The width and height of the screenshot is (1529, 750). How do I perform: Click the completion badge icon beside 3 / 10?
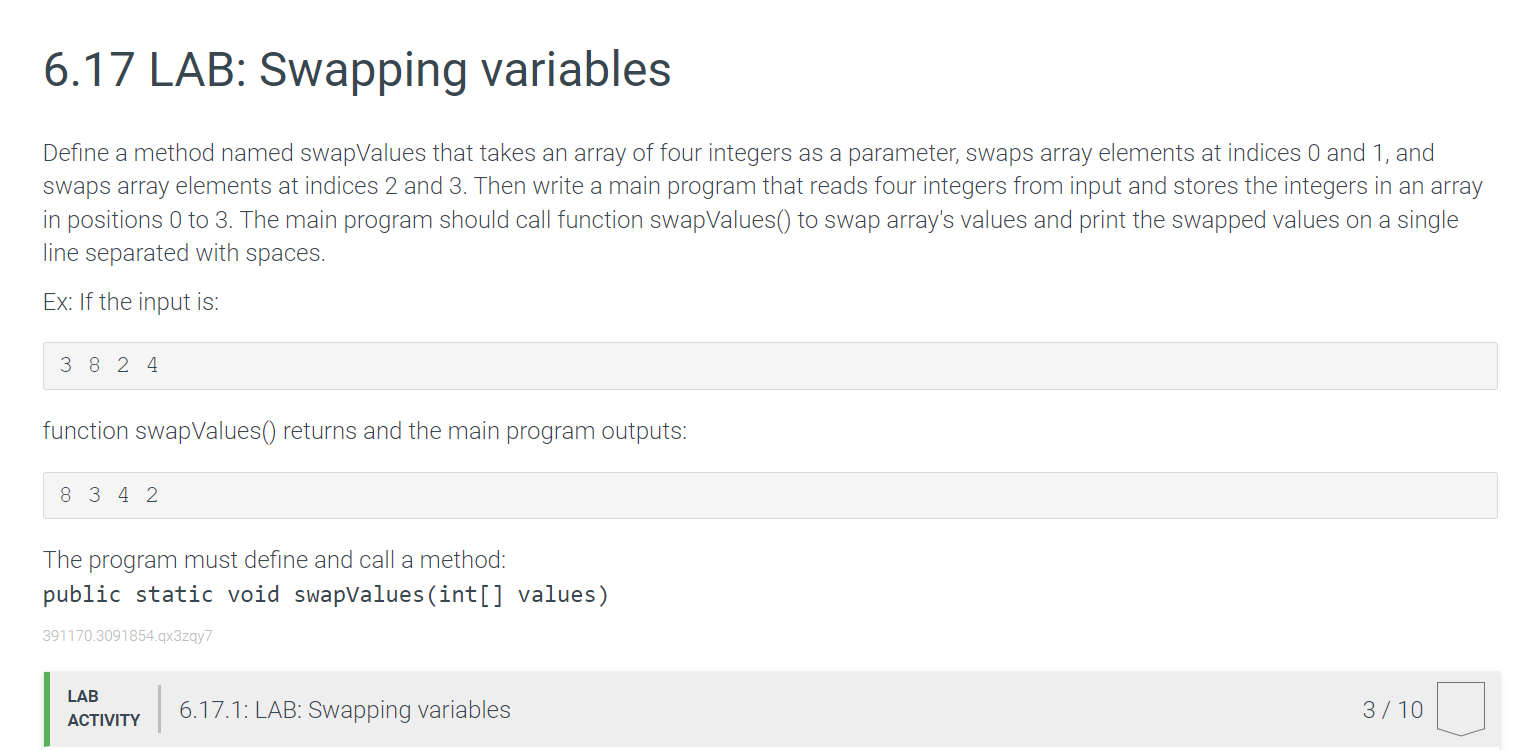click(x=1460, y=709)
